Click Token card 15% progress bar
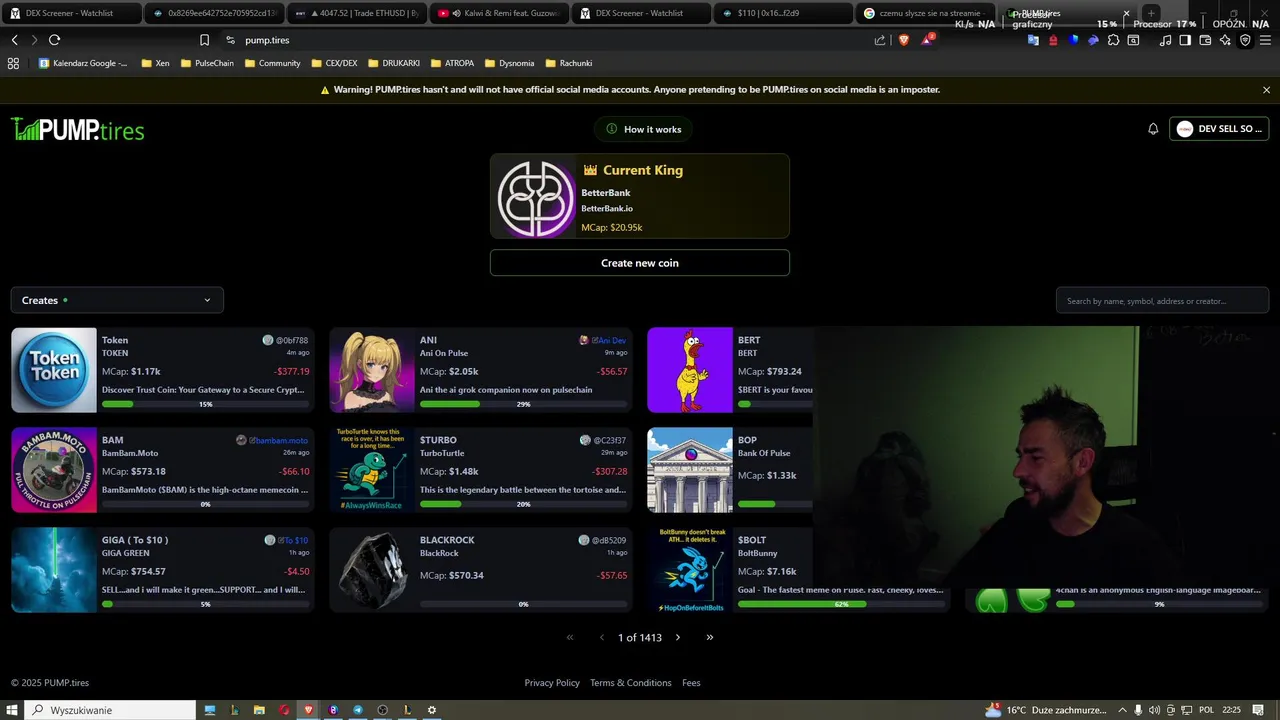This screenshot has height=720, width=1280. click(x=206, y=404)
